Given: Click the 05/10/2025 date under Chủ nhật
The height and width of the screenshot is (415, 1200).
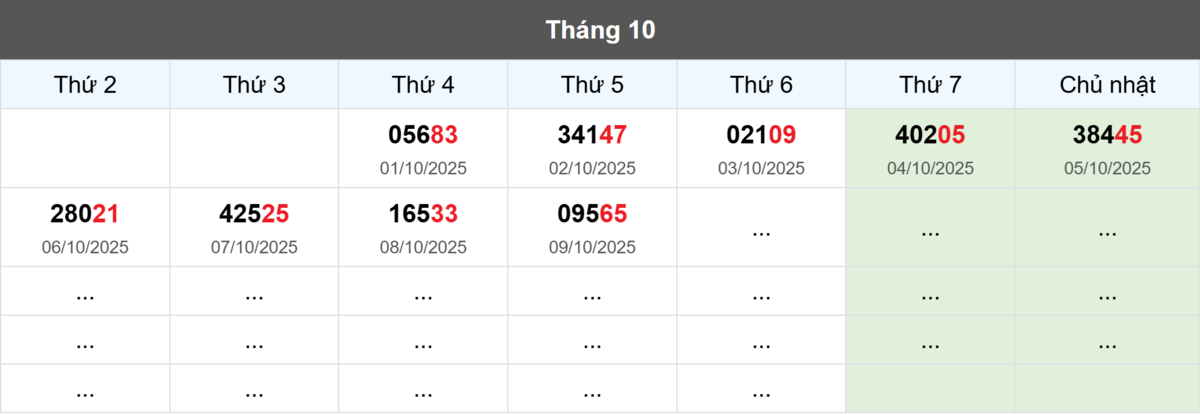Looking at the screenshot, I should (1107, 168).
